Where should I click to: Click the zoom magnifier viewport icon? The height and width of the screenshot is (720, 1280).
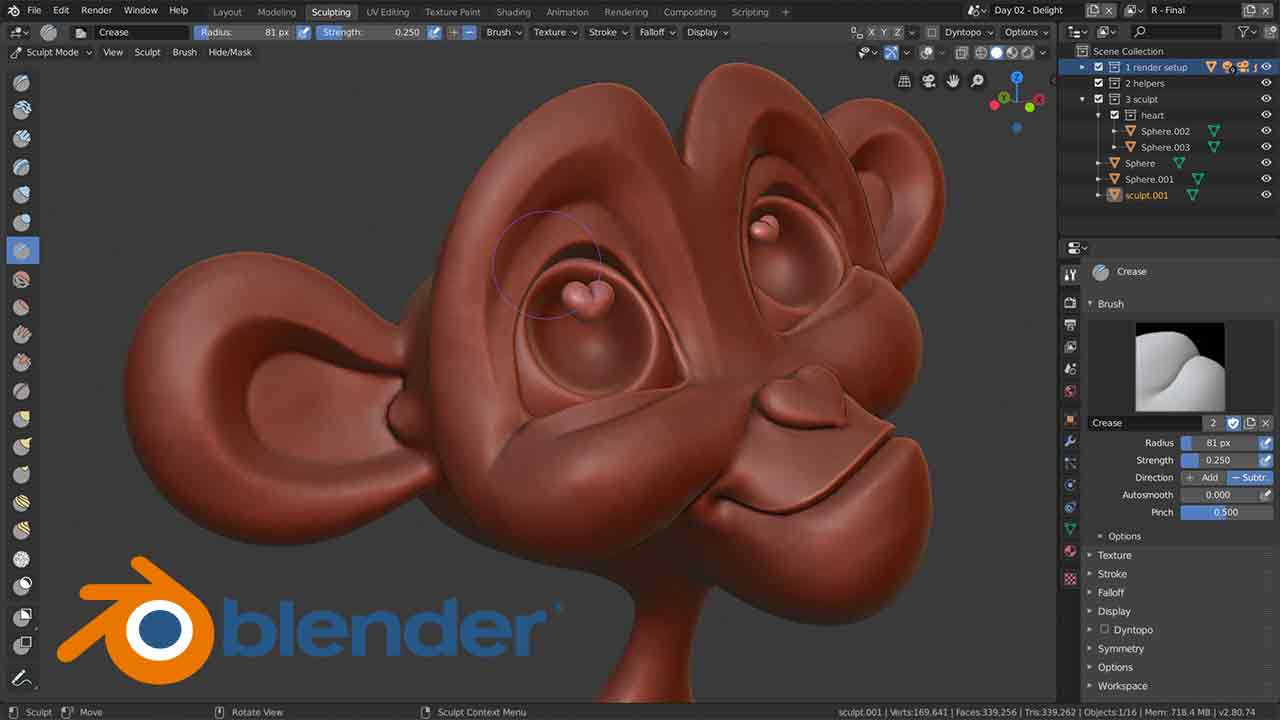[977, 81]
